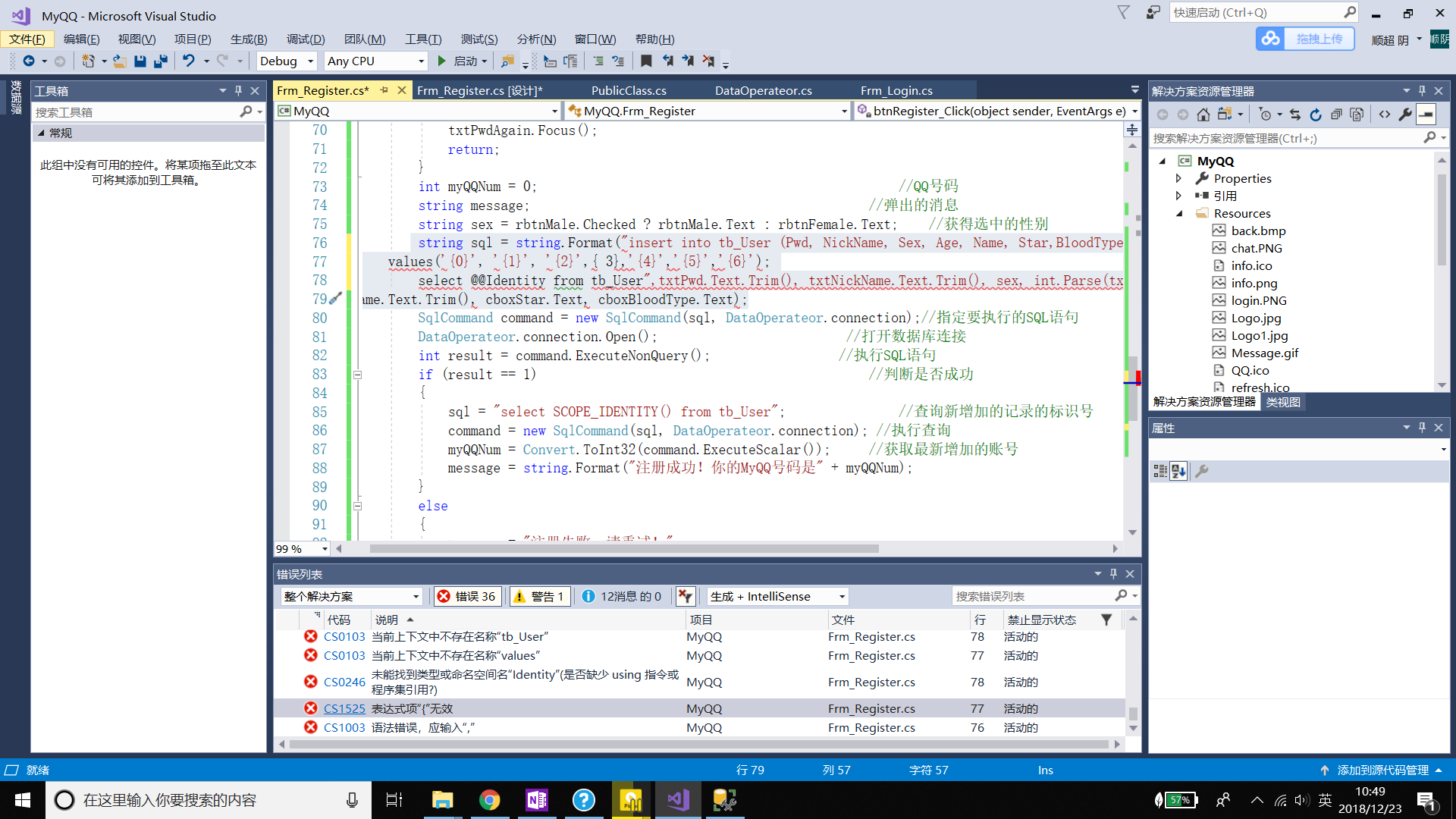The height and width of the screenshot is (819, 1456).
Task: Collapse the Resources folder in Solution Explorer
Action: pos(1179,214)
